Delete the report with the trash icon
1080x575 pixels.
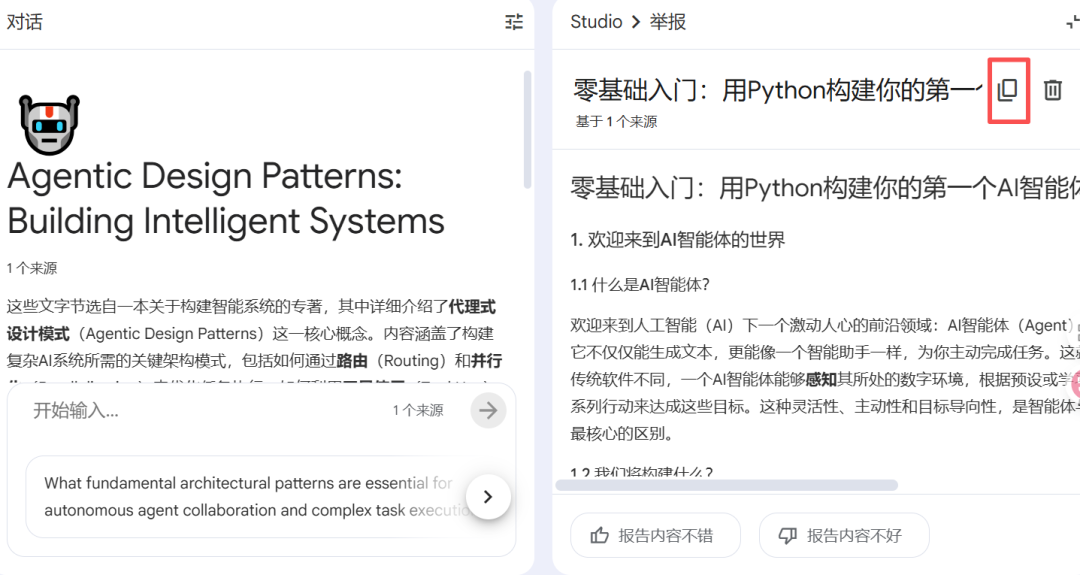click(1053, 90)
